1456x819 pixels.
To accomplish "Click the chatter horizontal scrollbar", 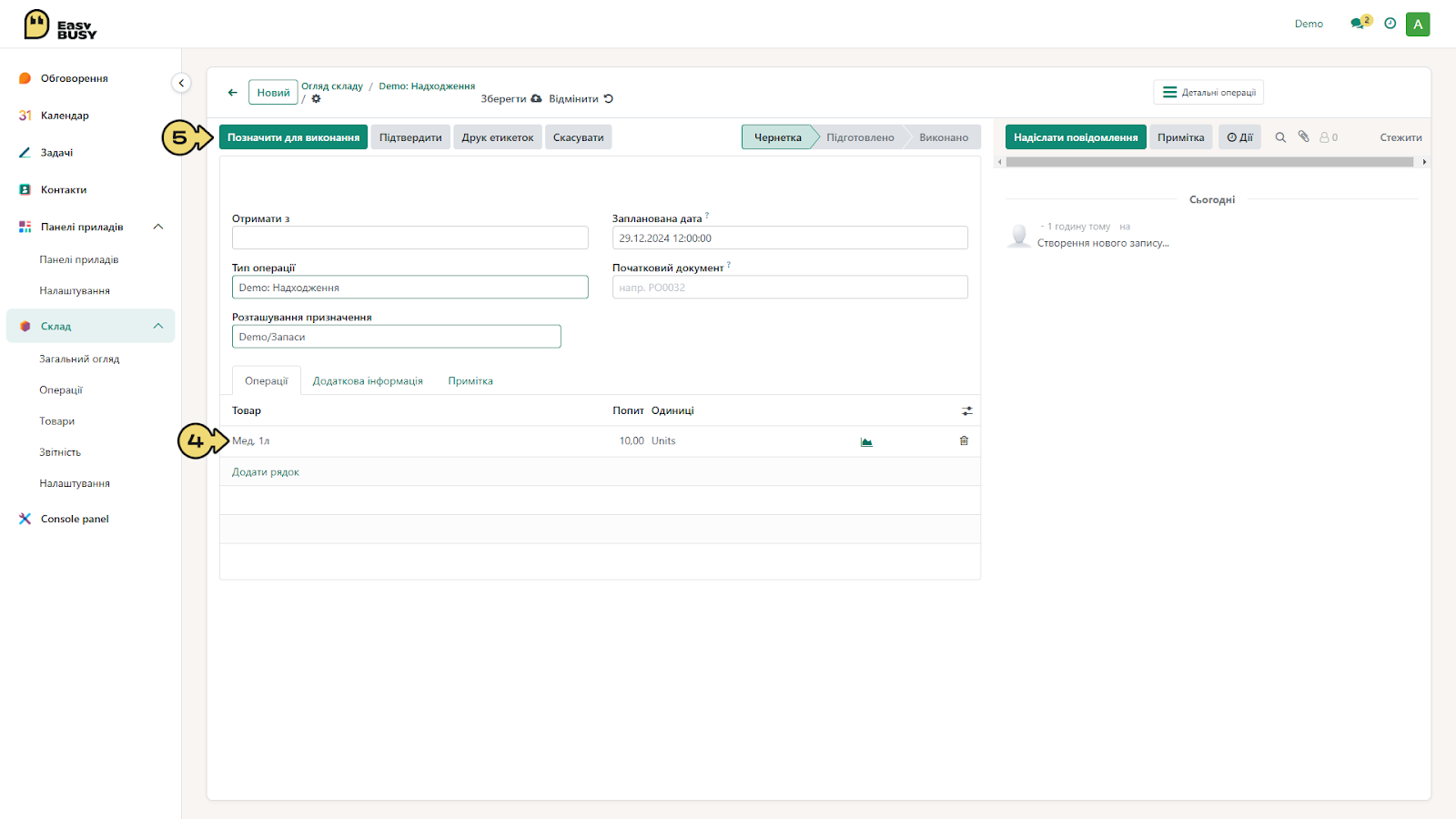I will click(x=1209, y=162).
